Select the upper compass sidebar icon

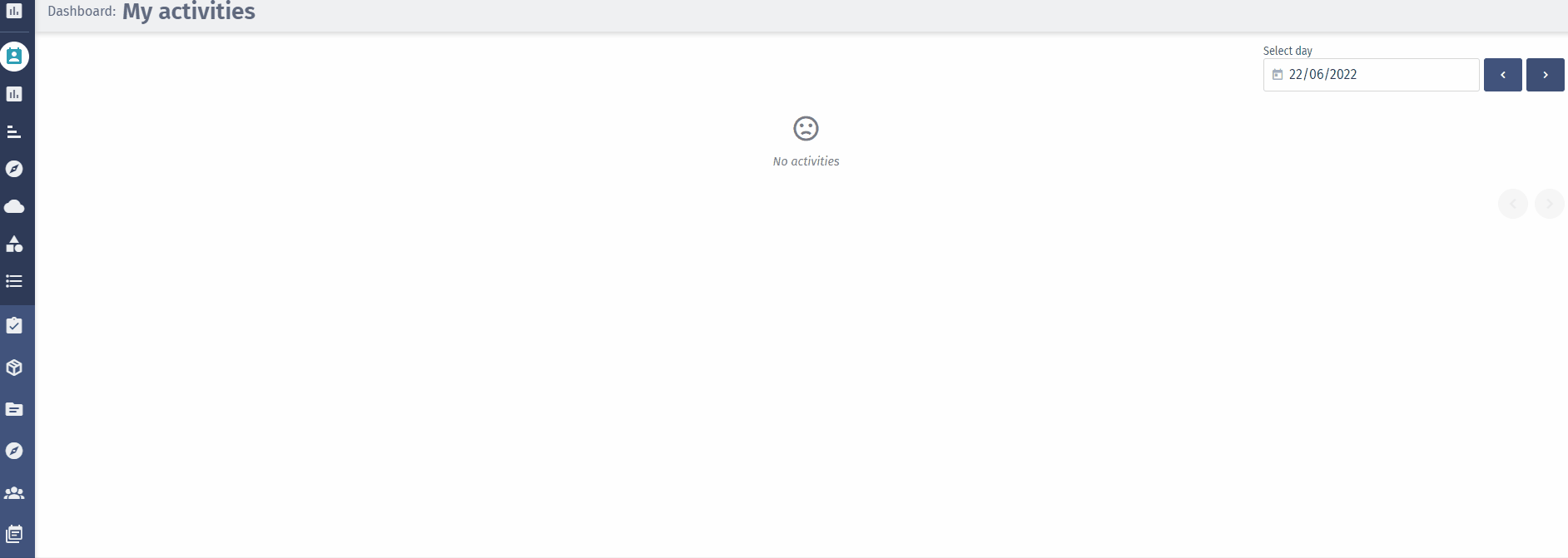pos(14,169)
